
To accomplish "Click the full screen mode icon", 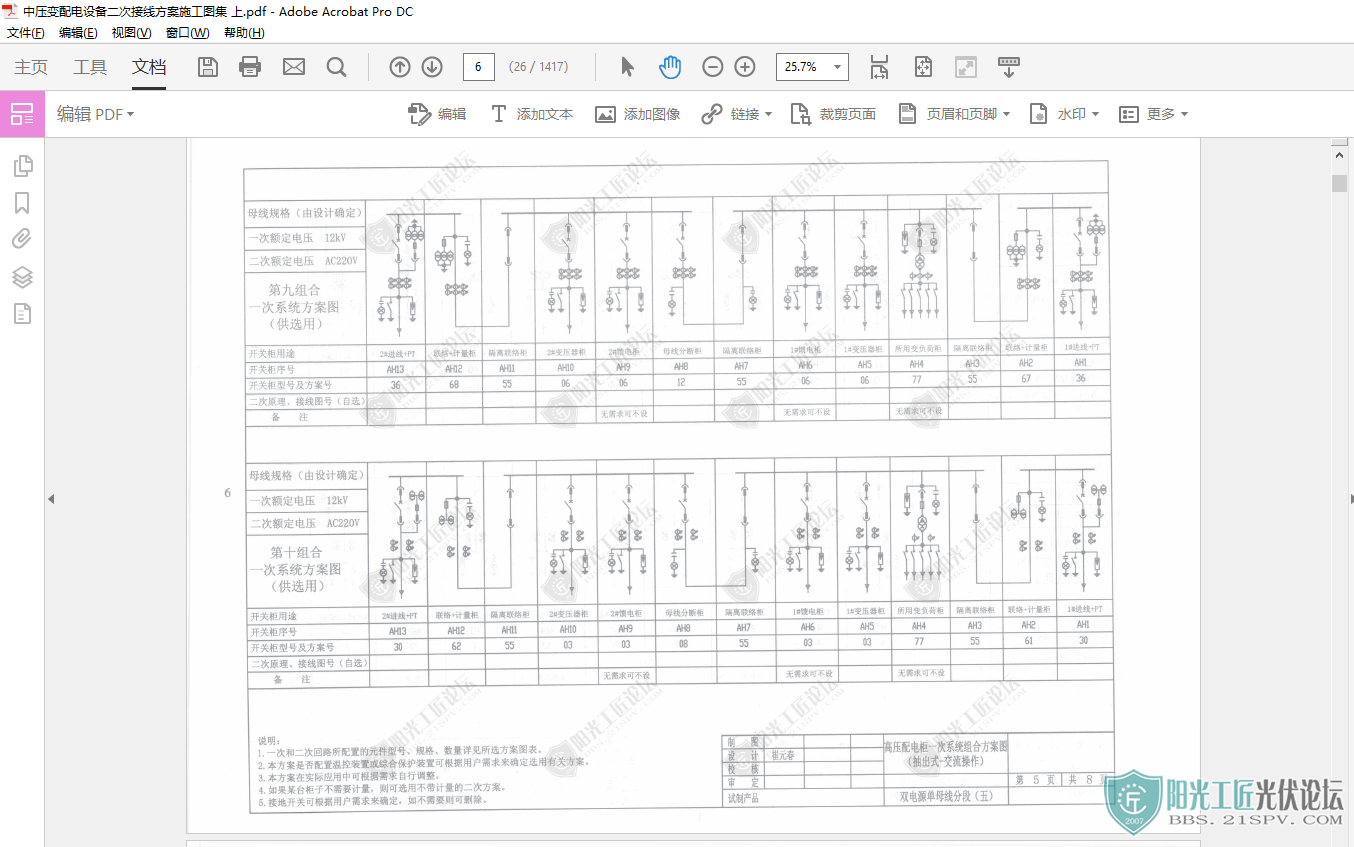I will (966, 67).
